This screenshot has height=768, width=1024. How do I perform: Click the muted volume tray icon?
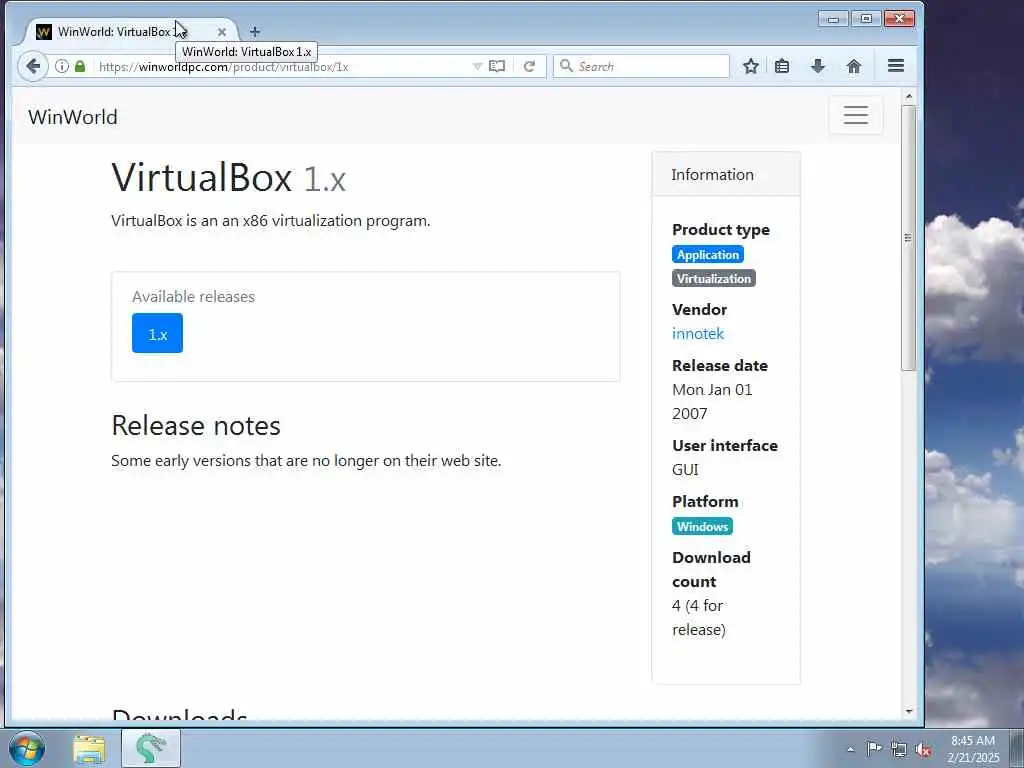(x=923, y=749)
